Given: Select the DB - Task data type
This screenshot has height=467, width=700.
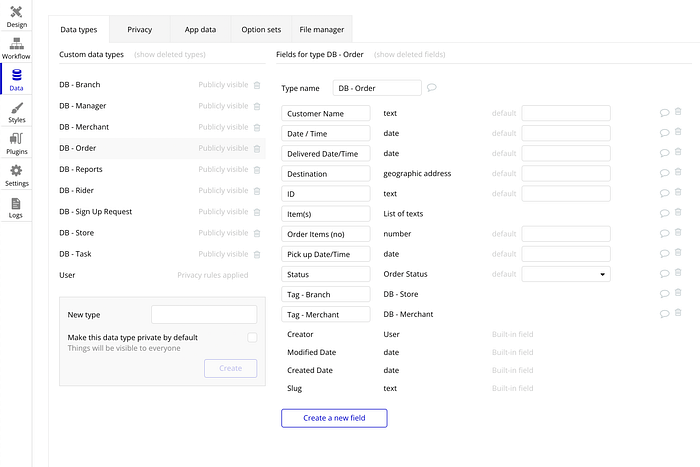Looking at the screenshot, I should point(162,254).
